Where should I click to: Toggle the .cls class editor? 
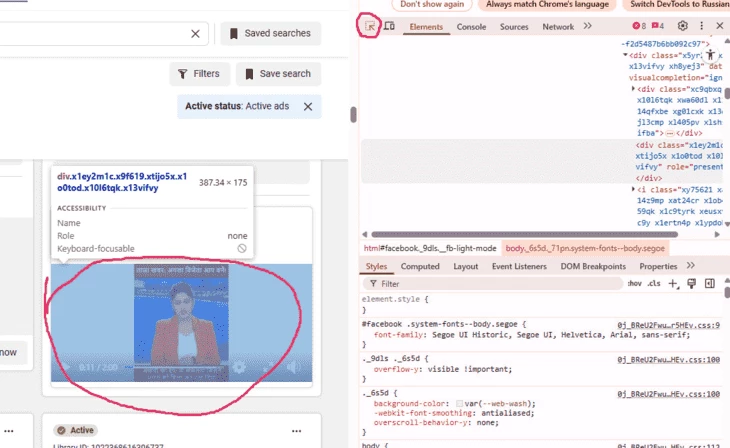click(654, 284)
